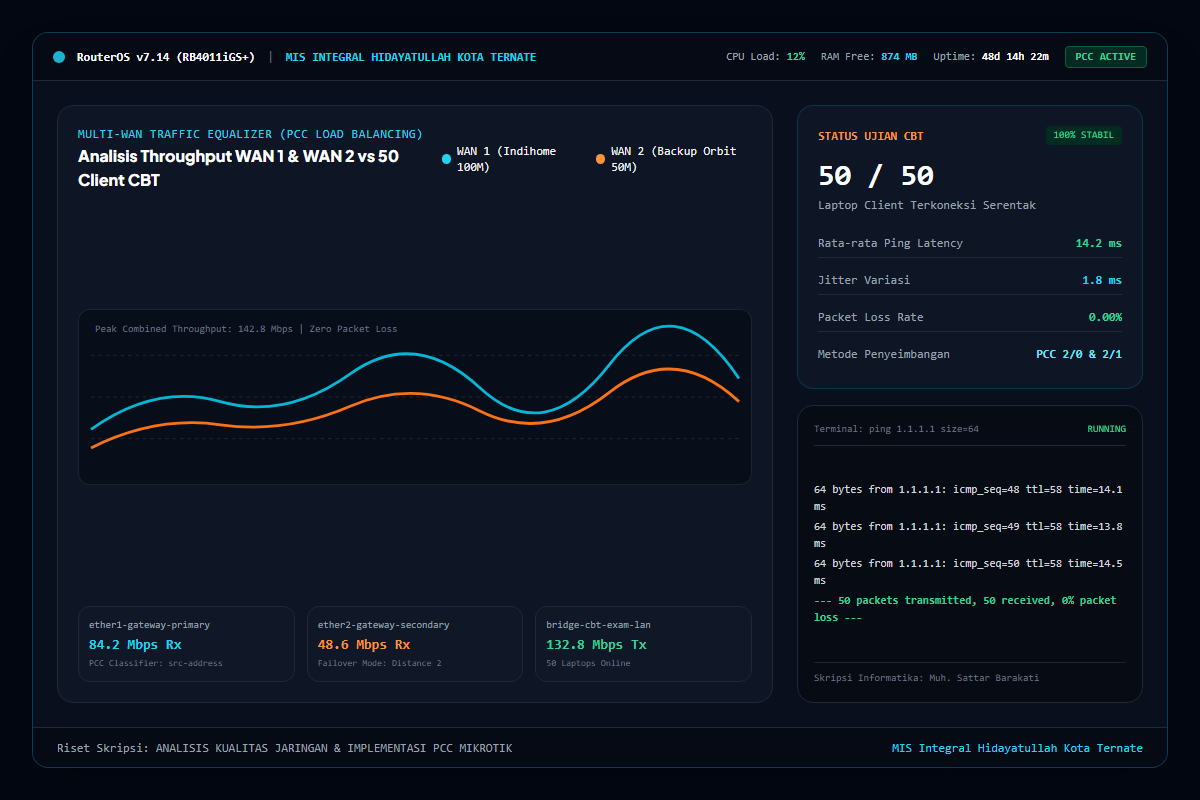Click the PCC Classifier: src-address note

(x=156, y=663)
